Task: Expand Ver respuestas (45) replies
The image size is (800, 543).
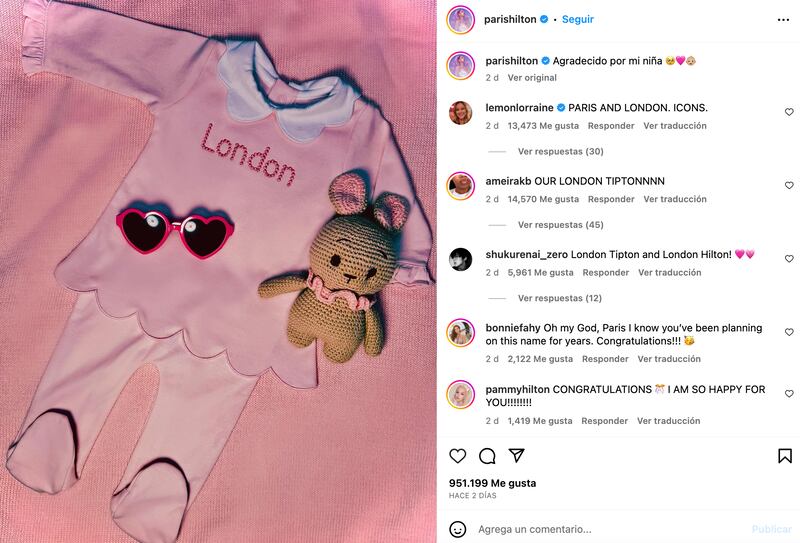Action: pyautogui.click(x=560, y=225)
